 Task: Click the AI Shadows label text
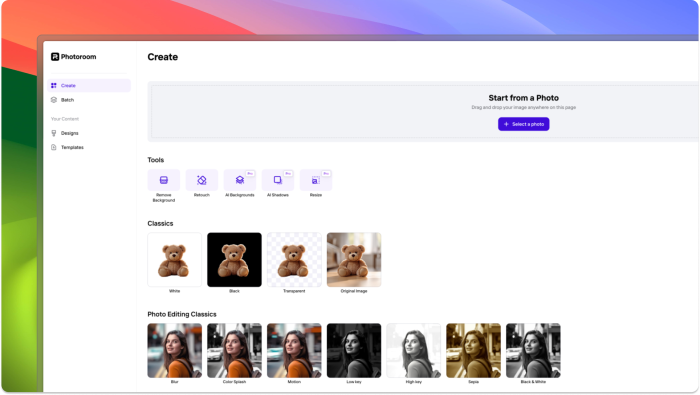278,195
